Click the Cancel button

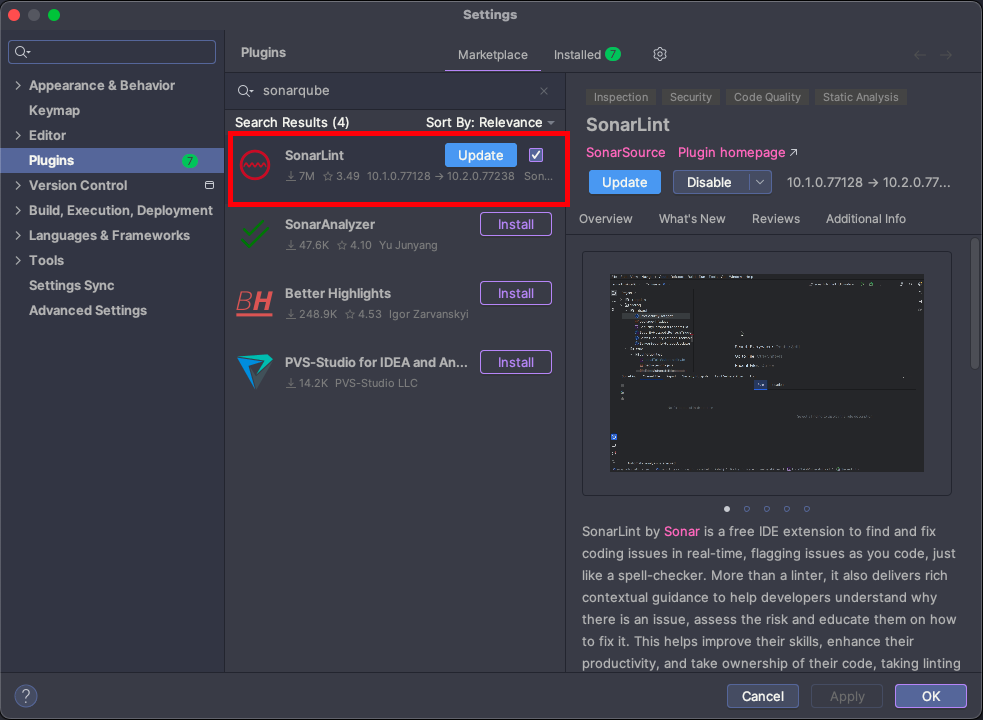[x=763, y=696]
